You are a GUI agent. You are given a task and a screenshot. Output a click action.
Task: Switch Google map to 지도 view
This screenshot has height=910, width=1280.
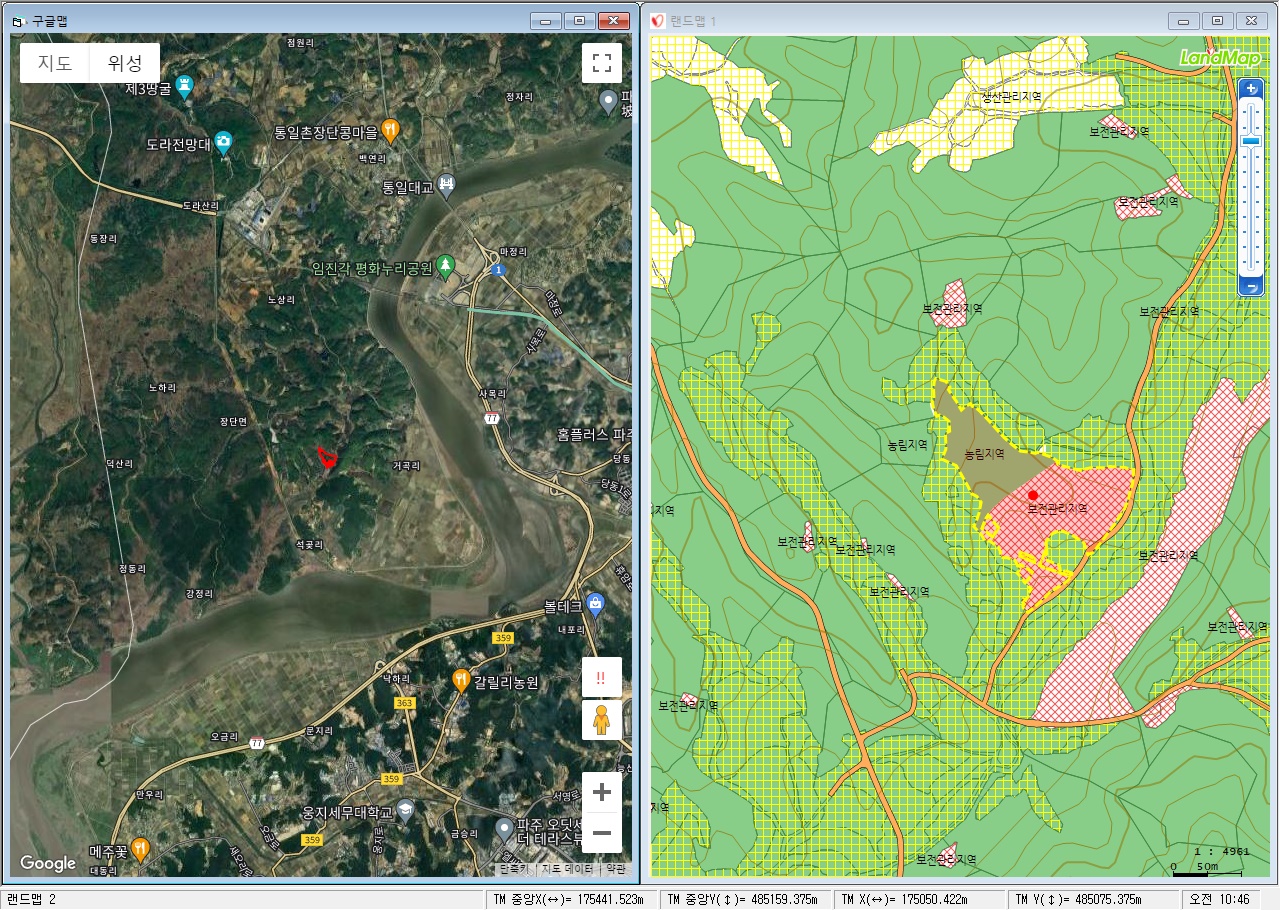tap(55, 63)
